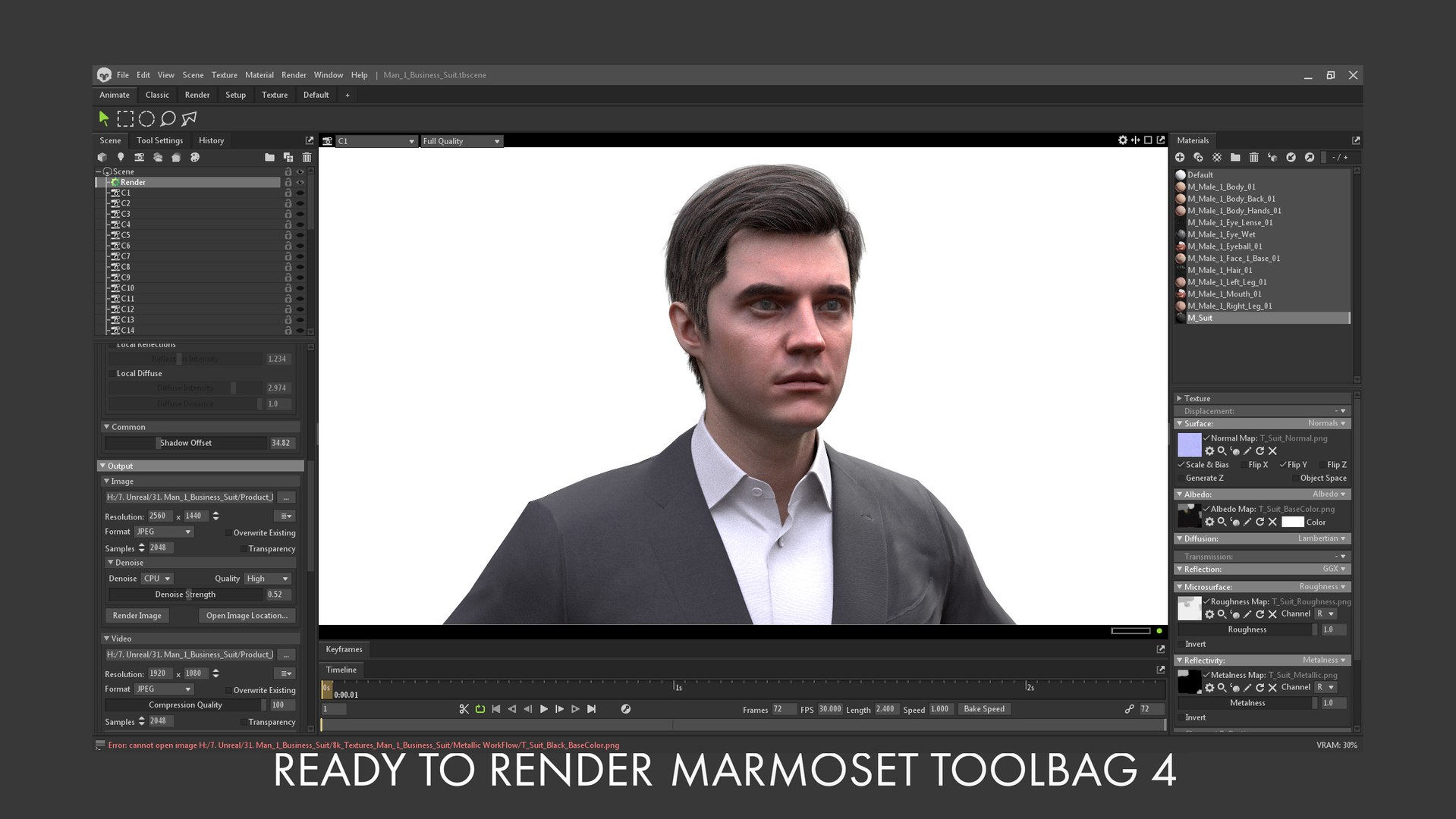Open the Scene menu
The image size is (1456, 819).
(x=193, y=75)
